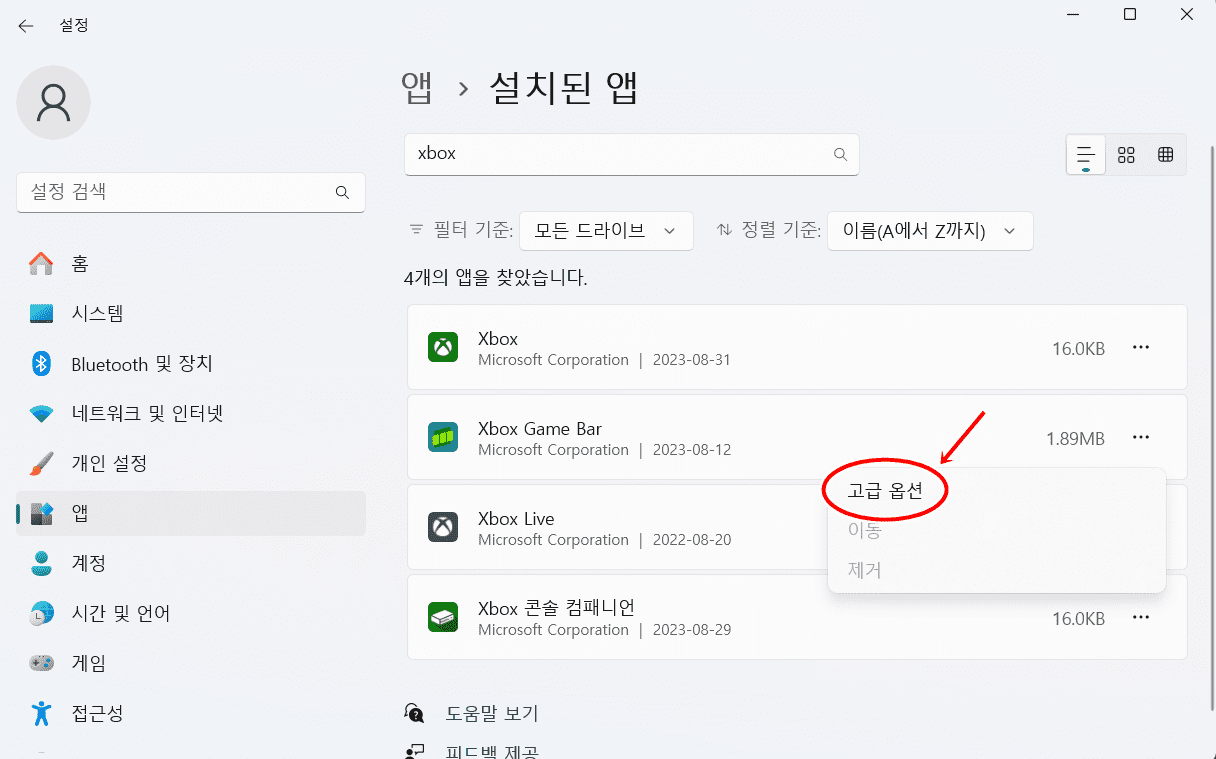Click the Xbox app icon
Screen dimensions: 1216x759
pyautogui.click(x=443, y=348)
